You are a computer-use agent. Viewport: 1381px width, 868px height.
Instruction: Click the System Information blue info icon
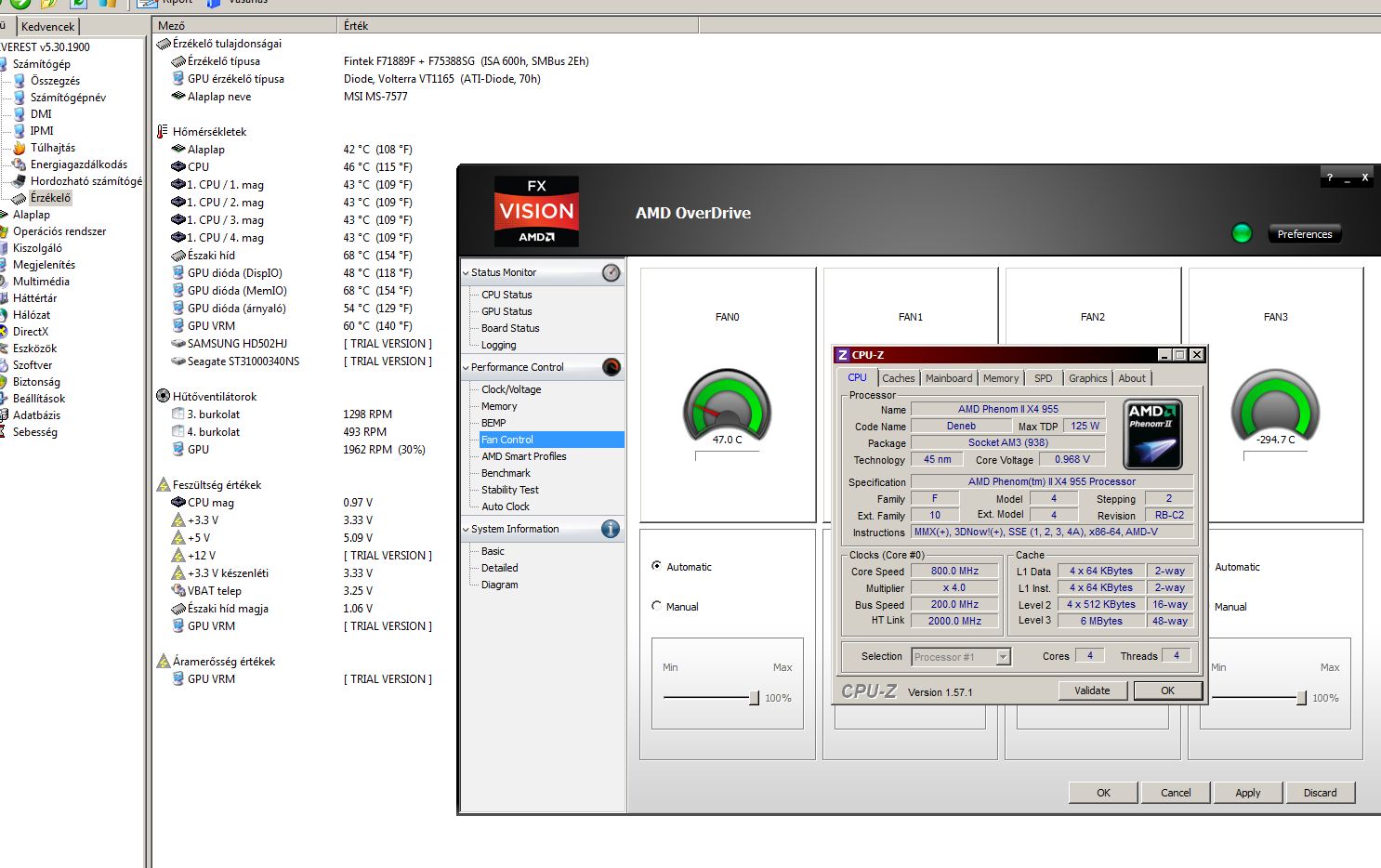[611, 529]
